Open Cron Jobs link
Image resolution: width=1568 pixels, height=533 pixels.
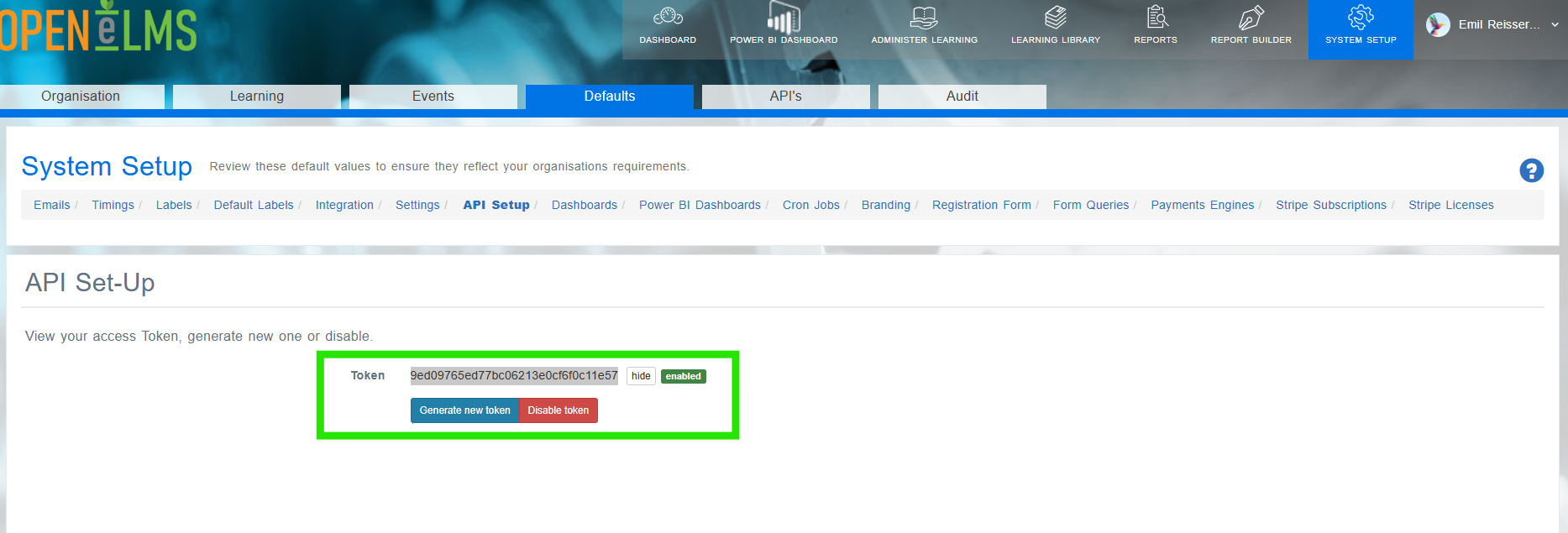coord(811,205)
